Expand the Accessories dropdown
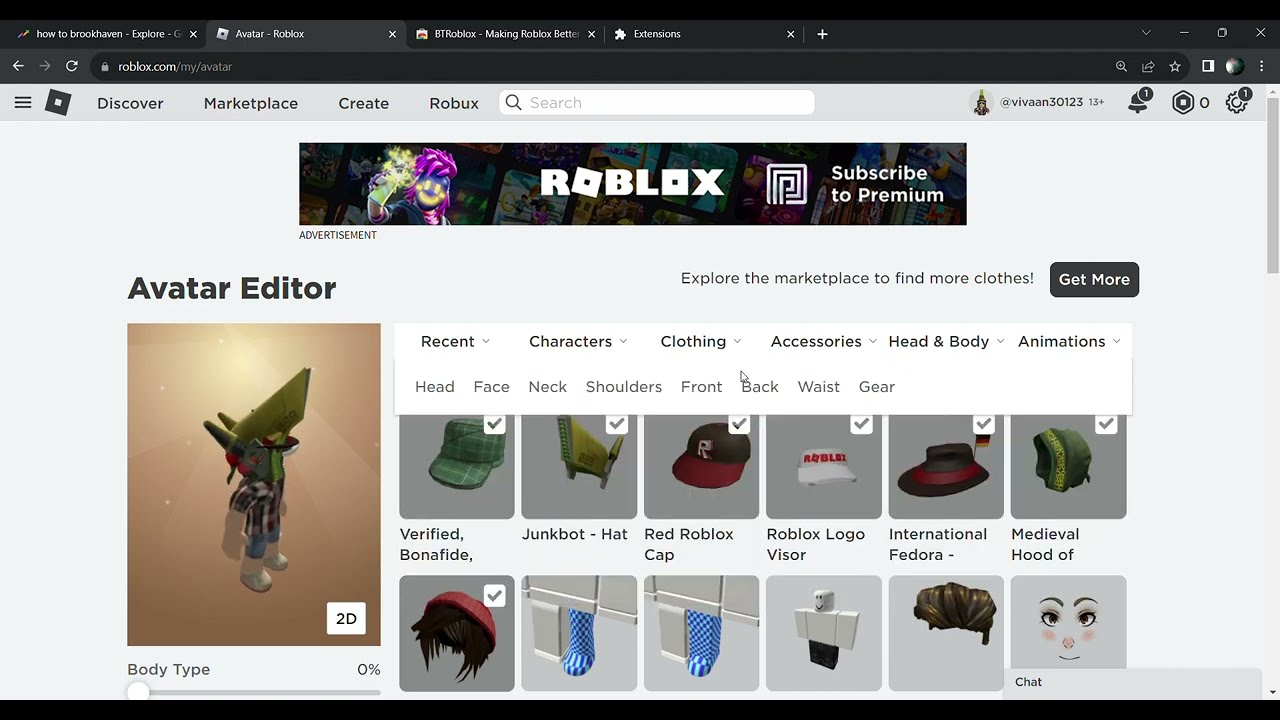Viewport: 1280px width, 720px height. pos(823,341)
